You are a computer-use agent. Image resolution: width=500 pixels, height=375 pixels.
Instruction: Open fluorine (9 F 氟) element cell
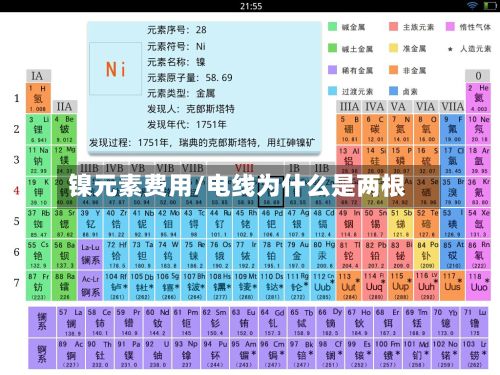point(452,129)
